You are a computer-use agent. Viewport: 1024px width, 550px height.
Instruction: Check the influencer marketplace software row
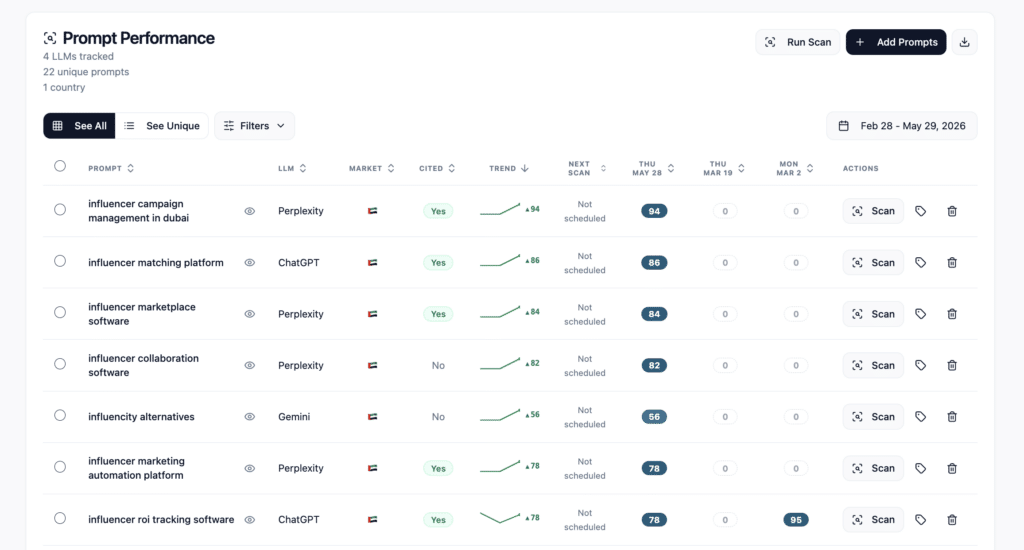(60, 312)
